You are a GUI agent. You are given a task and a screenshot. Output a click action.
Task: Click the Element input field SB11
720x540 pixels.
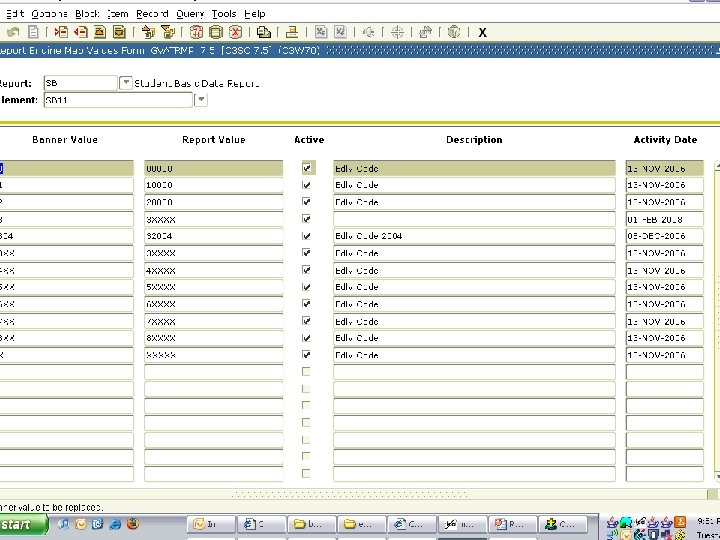(118, 100)
